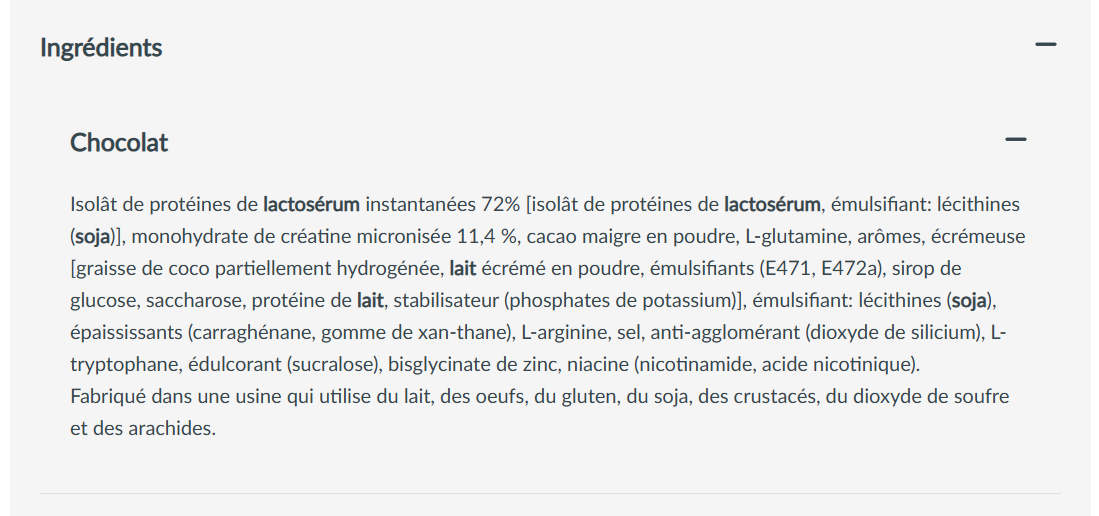Toggle the Chocolat accordion heading

(x=119, y=142)
